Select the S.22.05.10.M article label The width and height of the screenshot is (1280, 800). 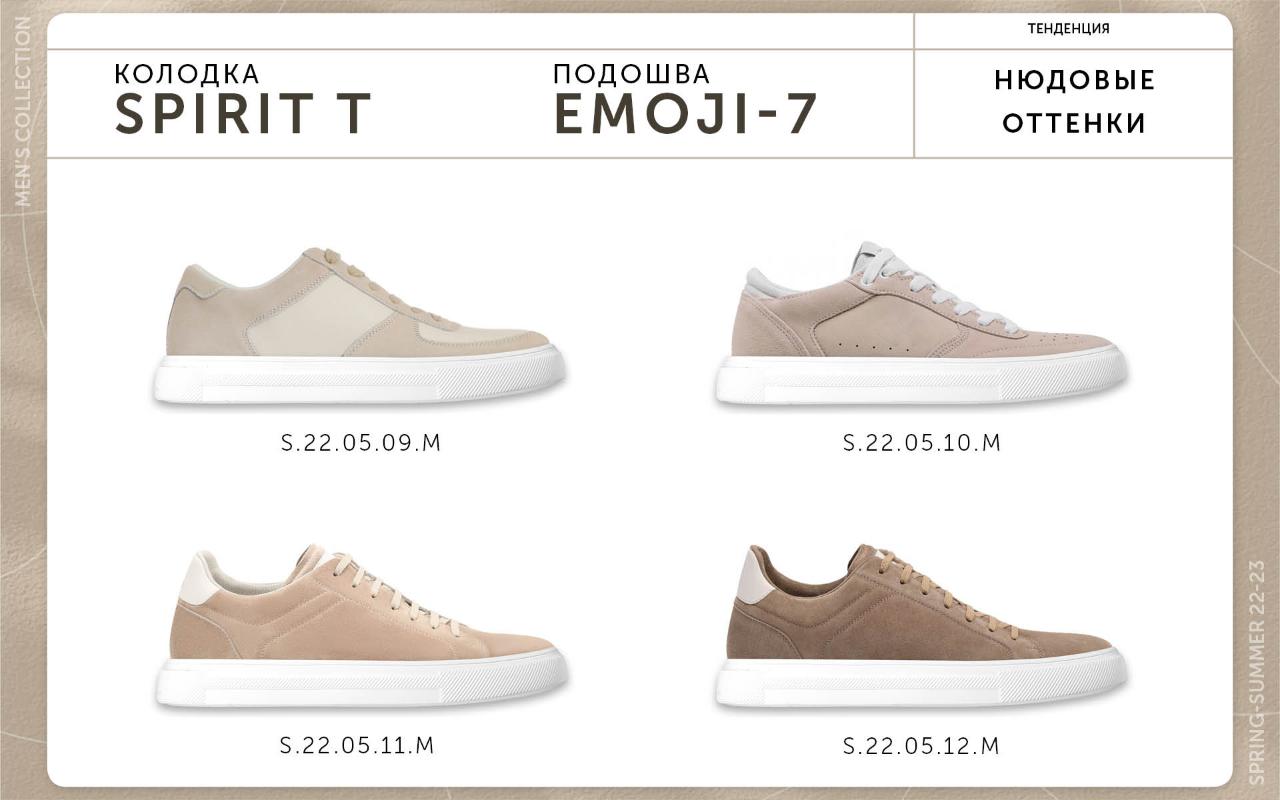click(922, 443)
